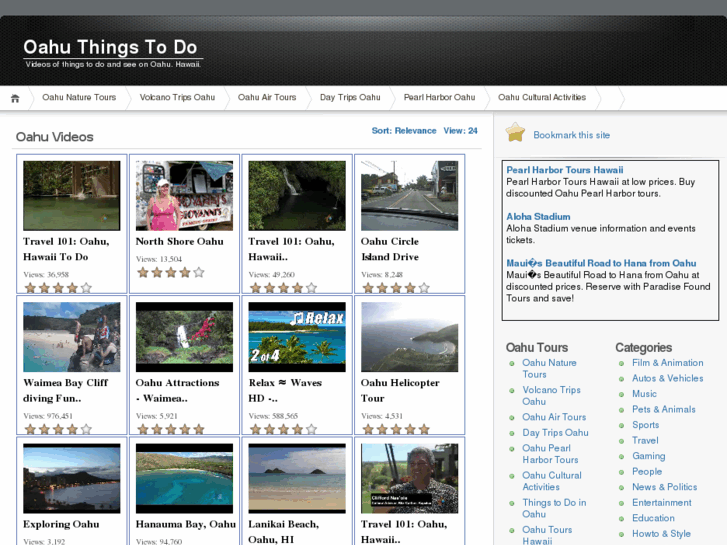
Task: Open Pearl Harbor Tours Hawaii ad link
Action: [565, 170]
